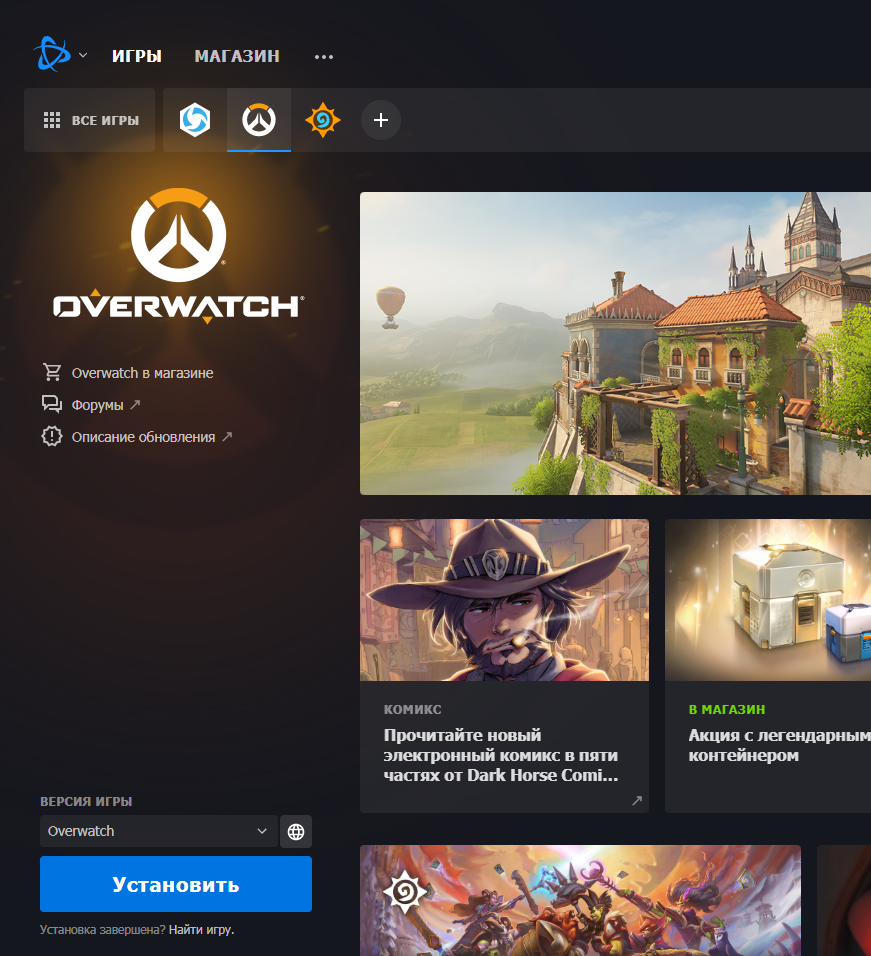Click the large Overwatch logo
The width and height of the screenshot is (871, 956).
coord(179,256)
